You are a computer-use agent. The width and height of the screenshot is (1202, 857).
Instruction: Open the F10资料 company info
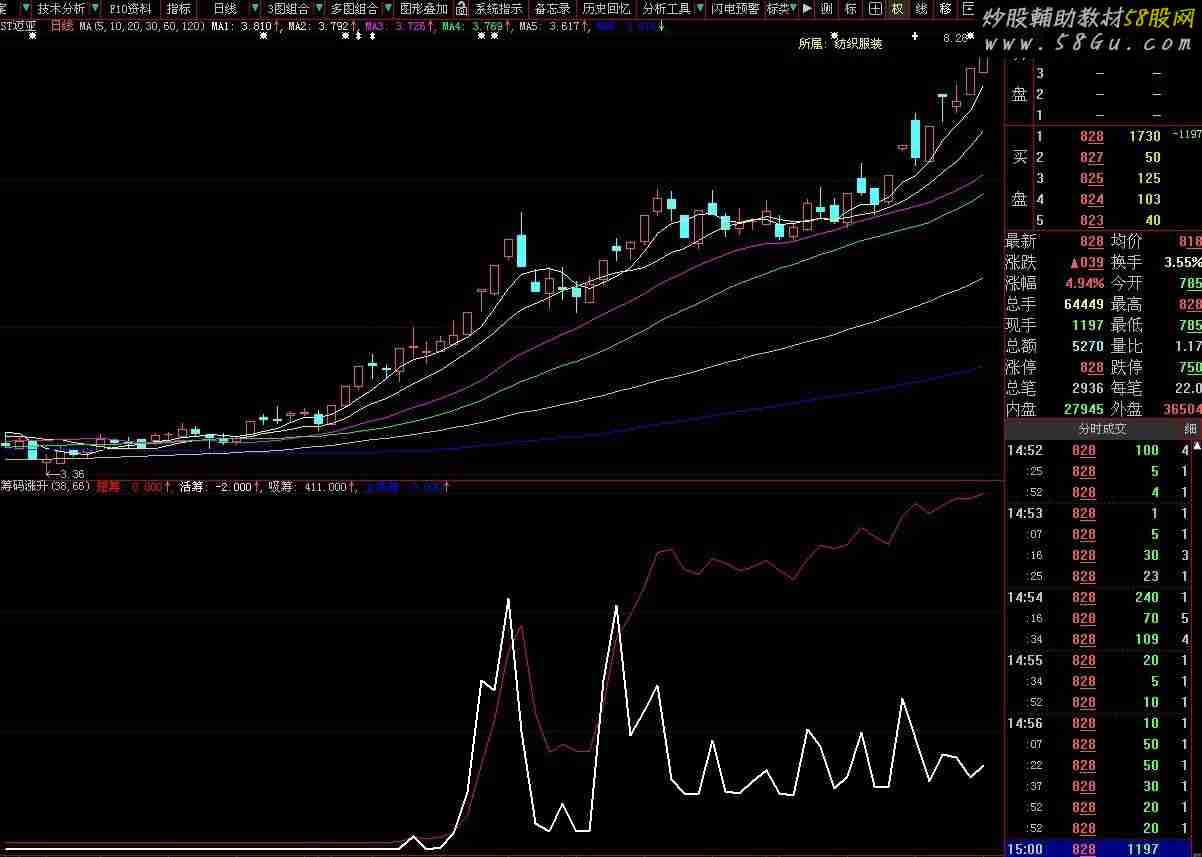tap(130, 8)
